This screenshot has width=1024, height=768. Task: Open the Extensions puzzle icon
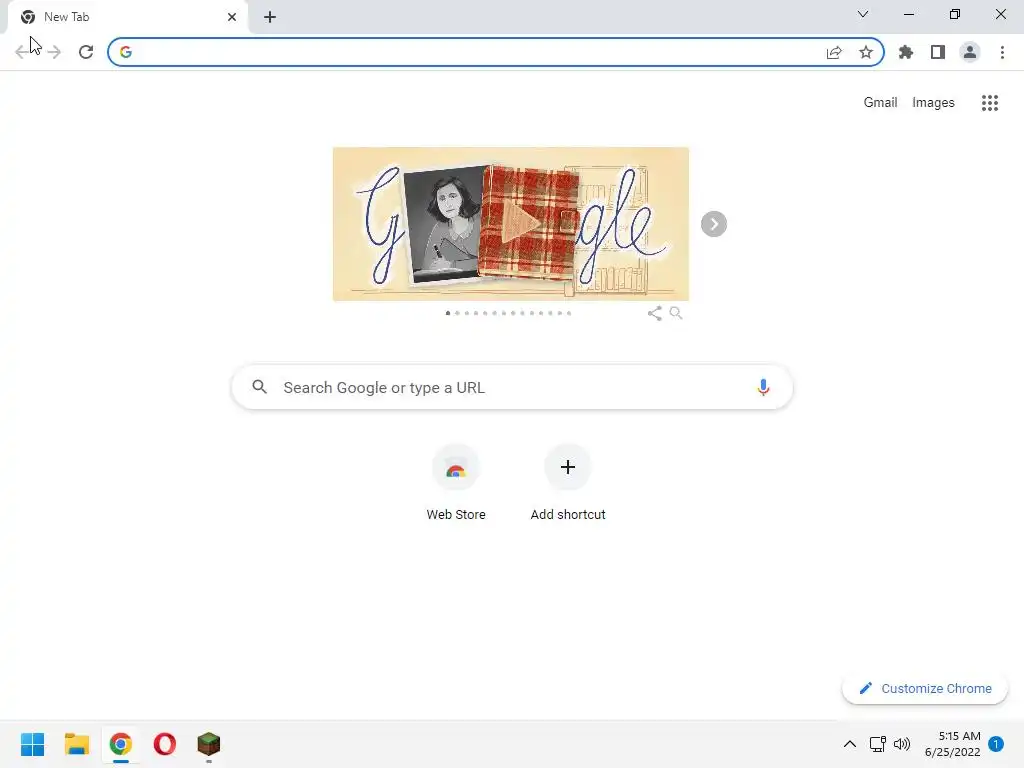(906, 52)
